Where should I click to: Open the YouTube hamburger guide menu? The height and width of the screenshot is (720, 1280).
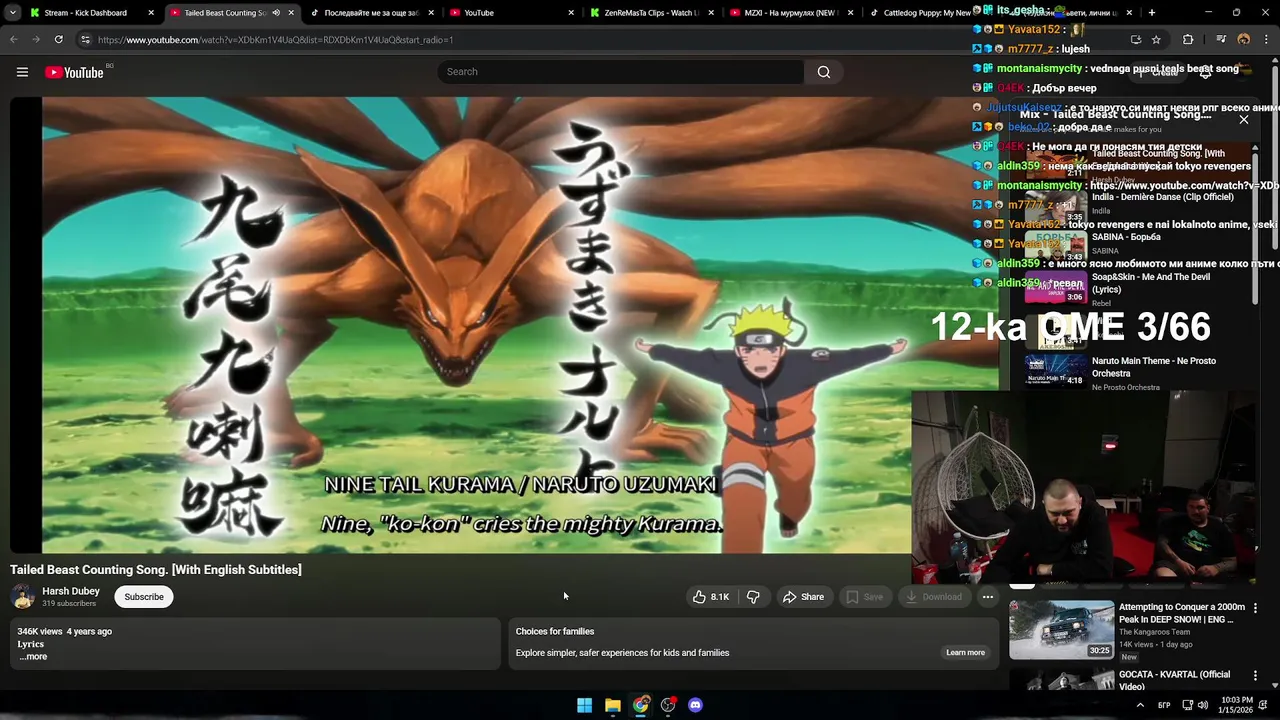pos(22,72)
